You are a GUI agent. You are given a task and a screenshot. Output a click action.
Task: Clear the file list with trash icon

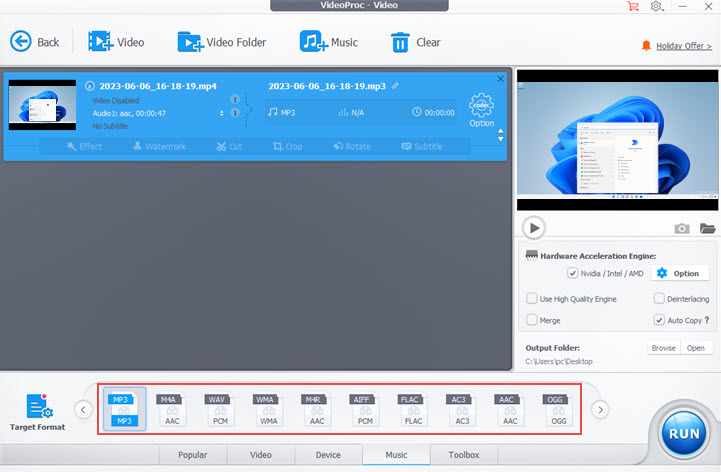[415, 42]
